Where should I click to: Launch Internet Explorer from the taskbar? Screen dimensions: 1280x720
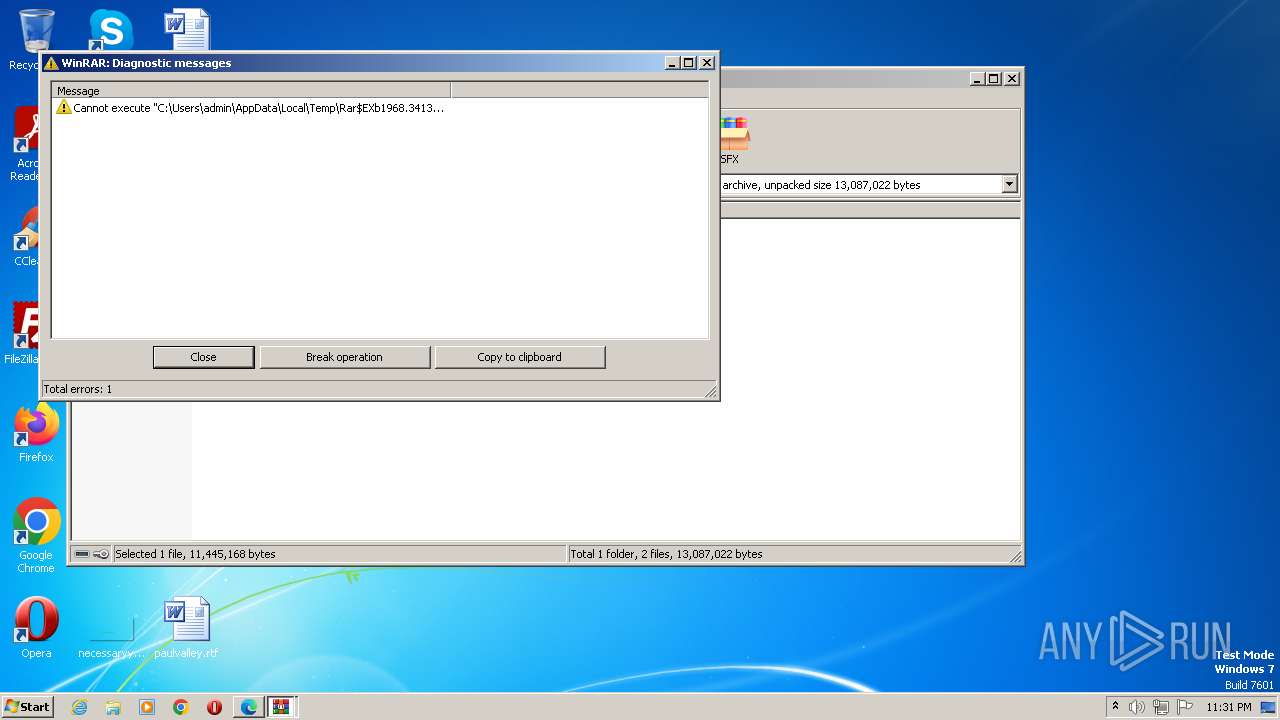(79, 707)
